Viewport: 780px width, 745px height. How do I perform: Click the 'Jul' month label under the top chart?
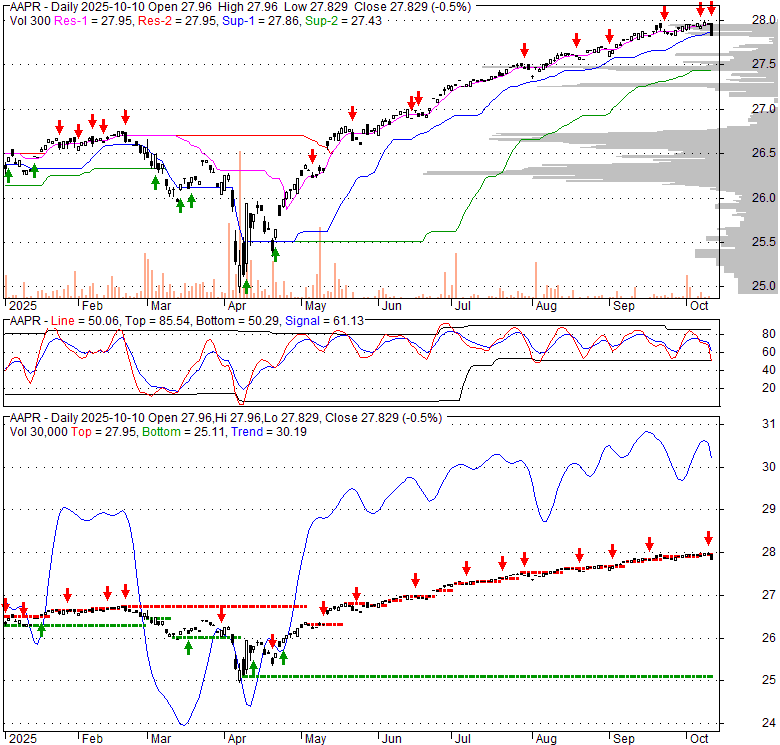point(463,306)
